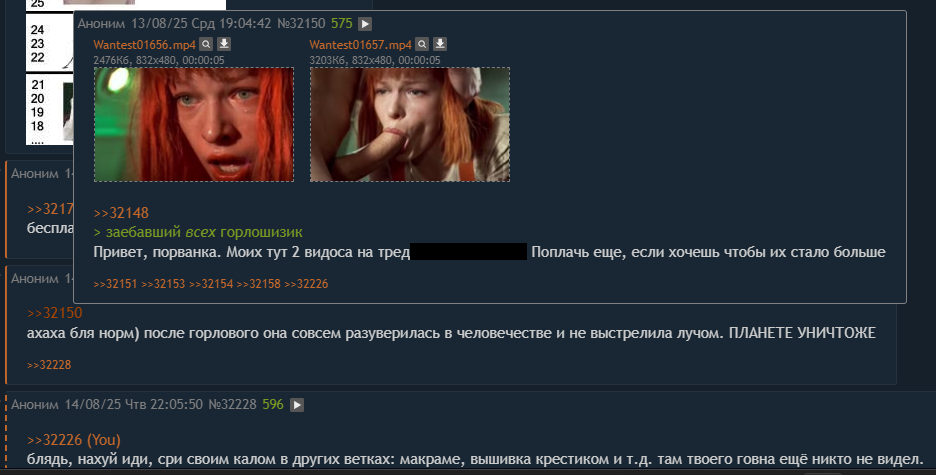Open the Wantest01656.mp4 filename link
This screenshot has height=475, width=936.
tap(144, 45)
